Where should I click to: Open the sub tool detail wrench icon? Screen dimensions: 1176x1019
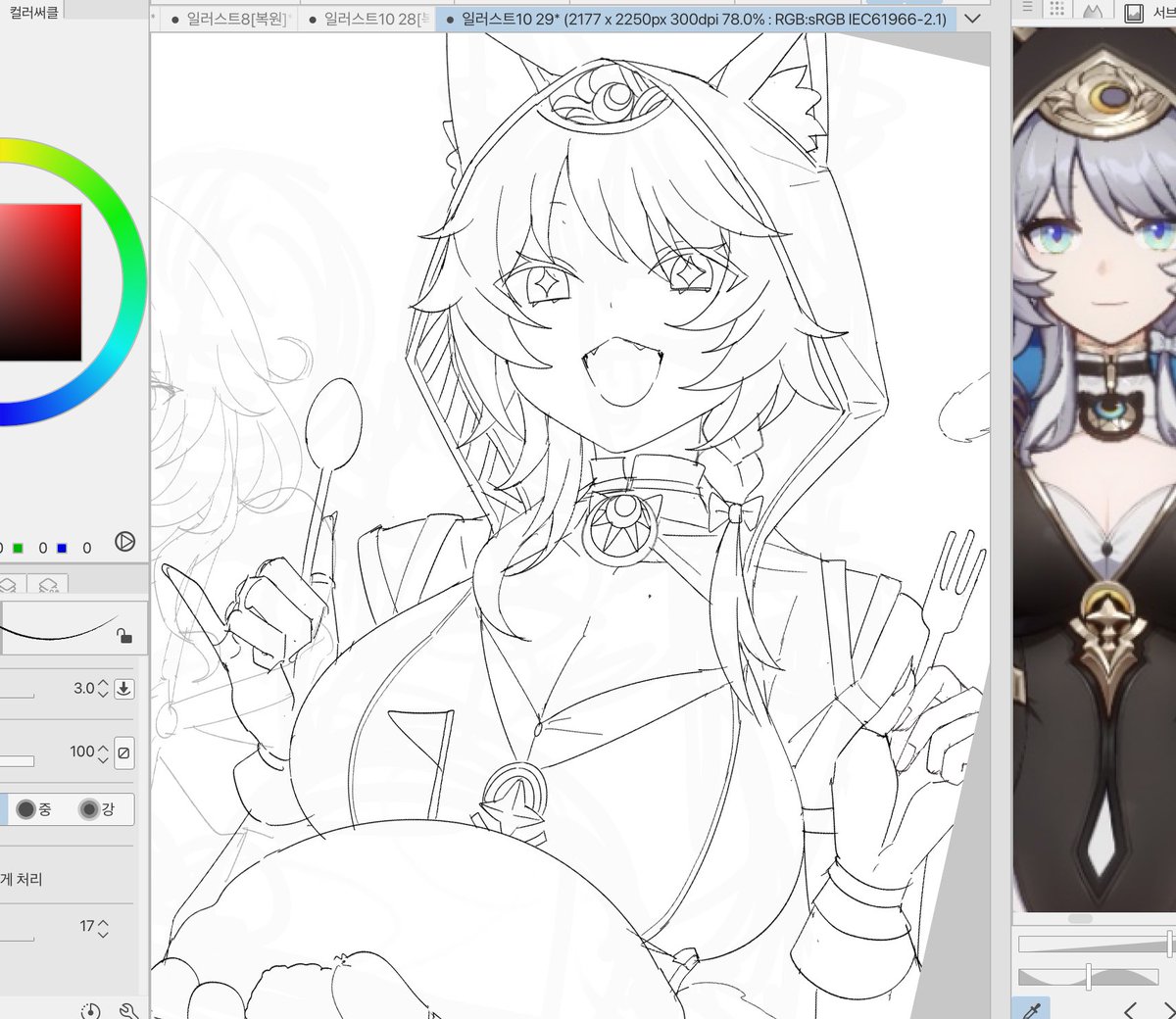click(x=128, y=1009)
